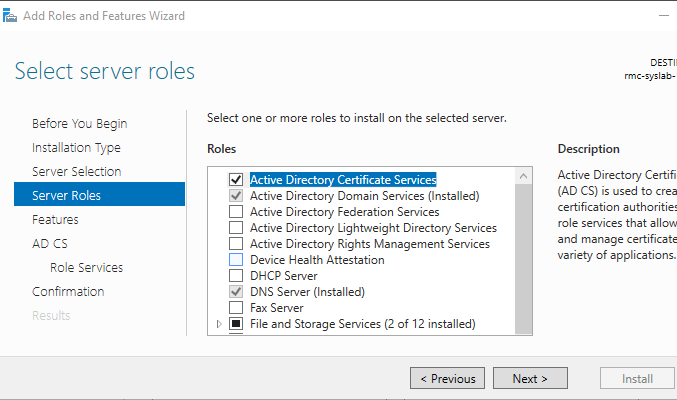The image size is (677, 400).
Task: Click the Previous button
Action: (447, 378)
